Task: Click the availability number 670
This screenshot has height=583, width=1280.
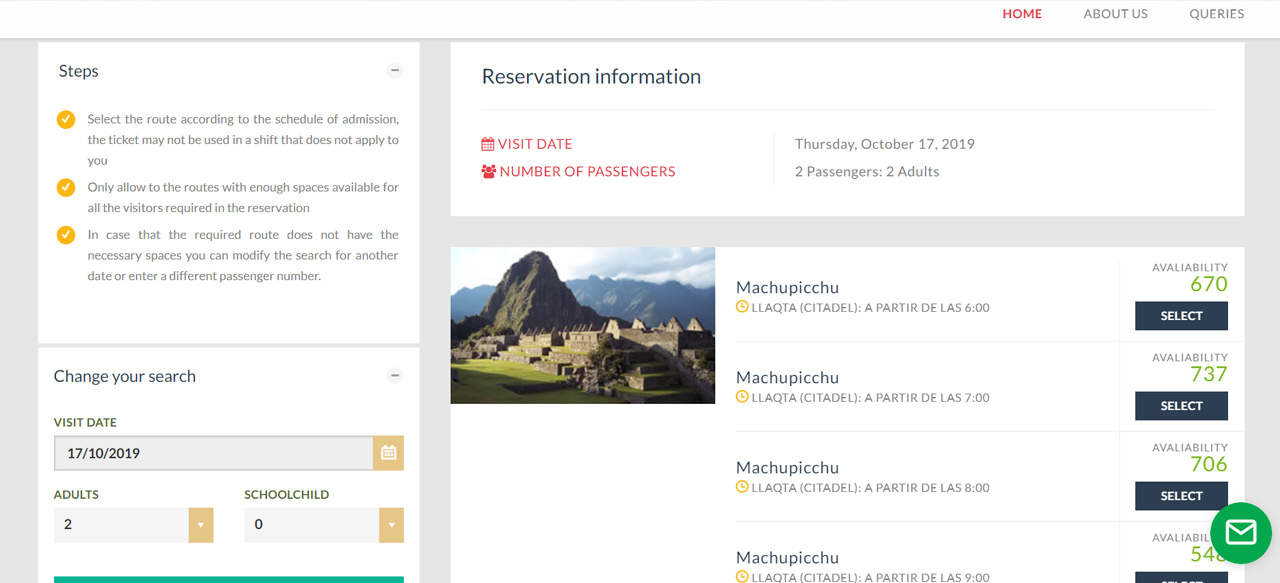Action: pos(1209,284)
